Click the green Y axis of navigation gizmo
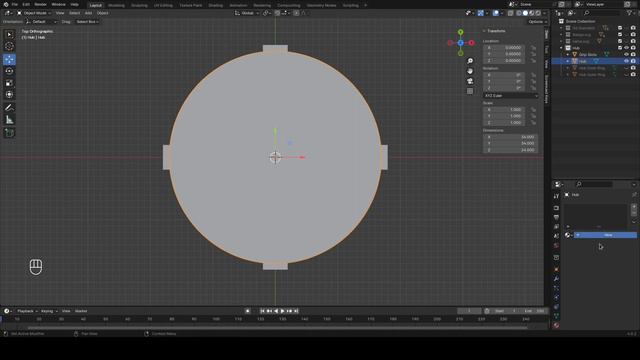Image resolution: width=640 pixels, height=360 pixels. 460,32
